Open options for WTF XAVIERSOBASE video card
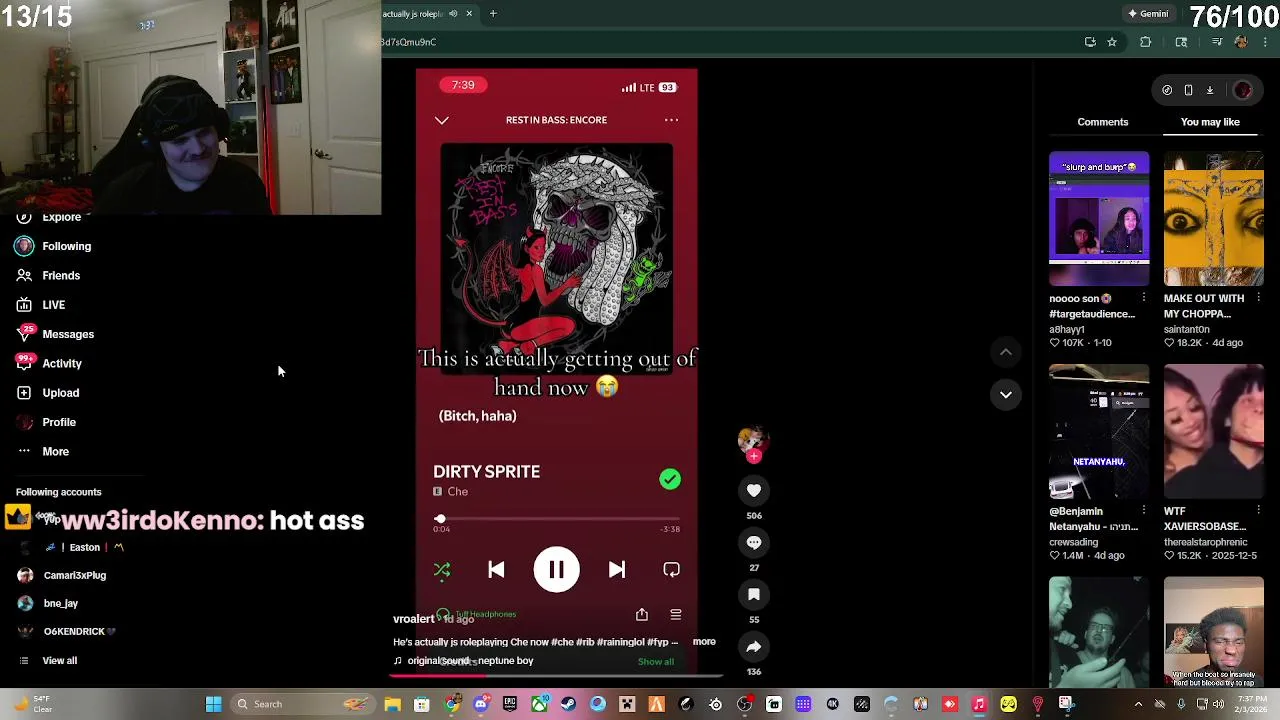The image size is (1280, 720). pos(1259,511)
